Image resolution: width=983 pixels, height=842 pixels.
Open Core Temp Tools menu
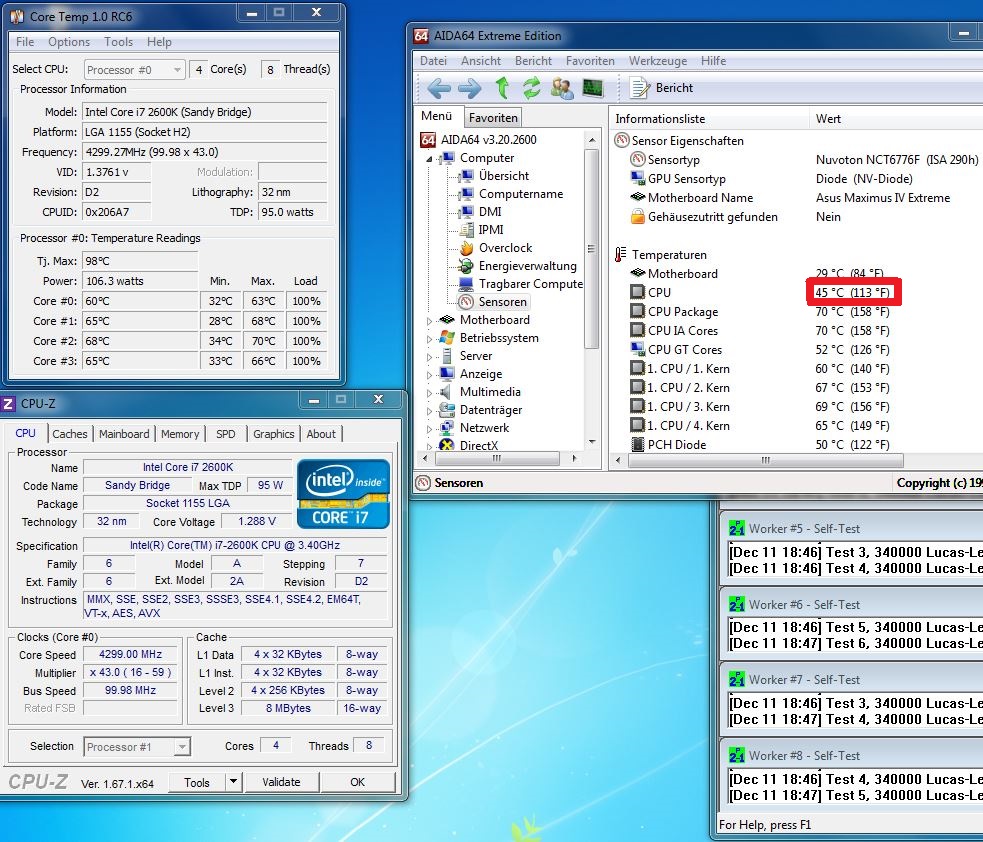118,42
